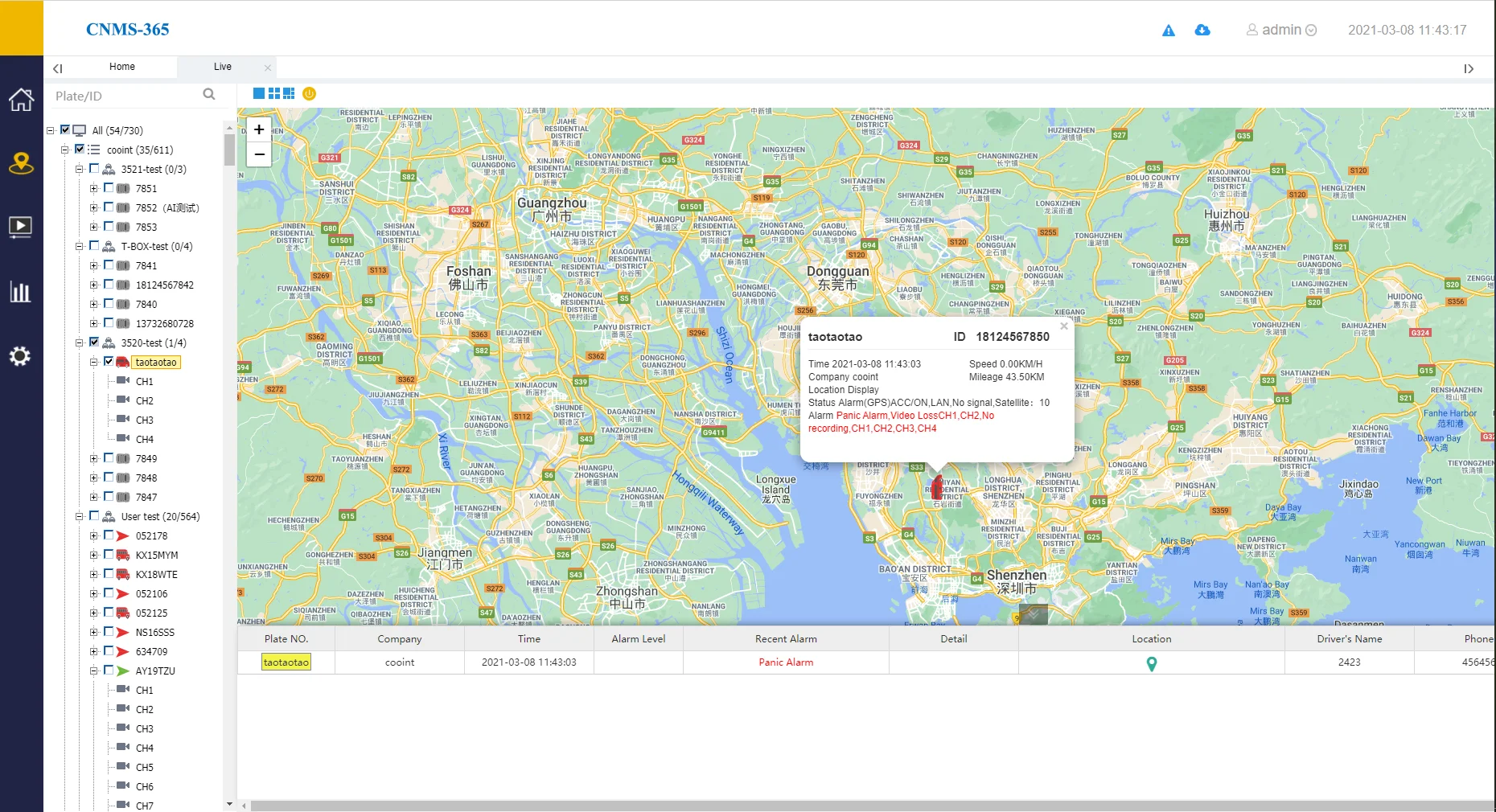Open the statistics reports sidebar icon
This screenshot has width=1496, height=812.
(x=20, y=291)
